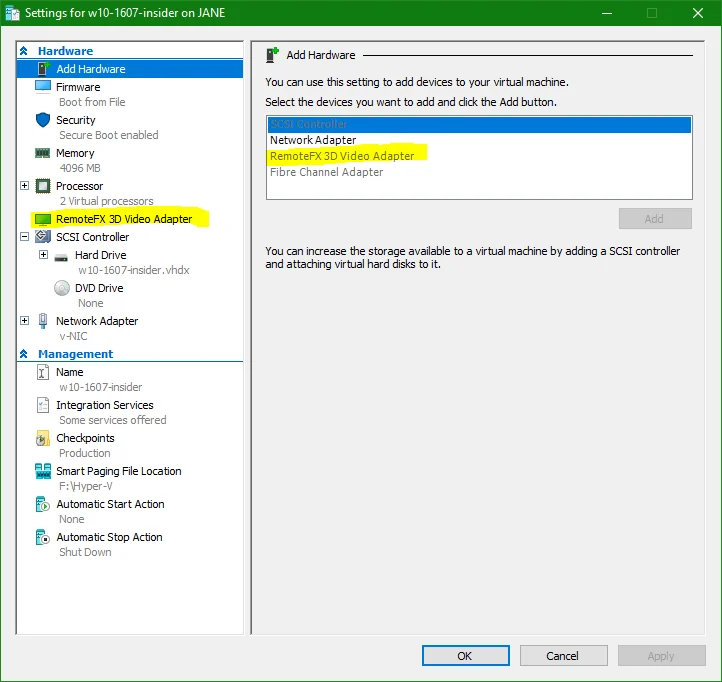The width and height of the screenshot is (722, 682).
Task: Click the Automatic Start Action icon
Action: [x=42, y=504]
